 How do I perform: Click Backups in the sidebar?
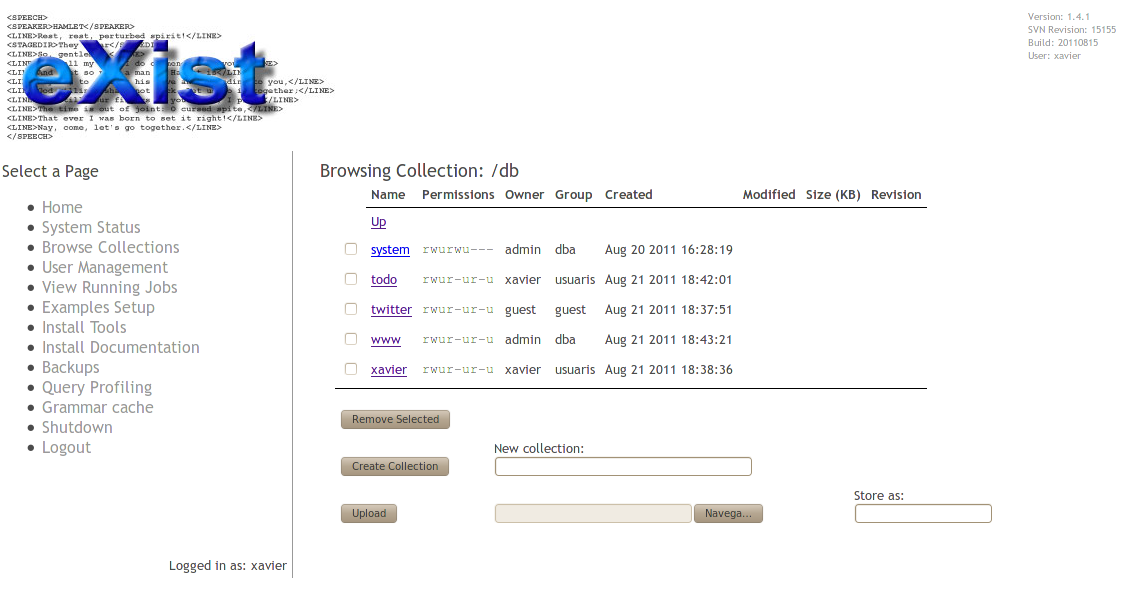[x=71, y=367]
